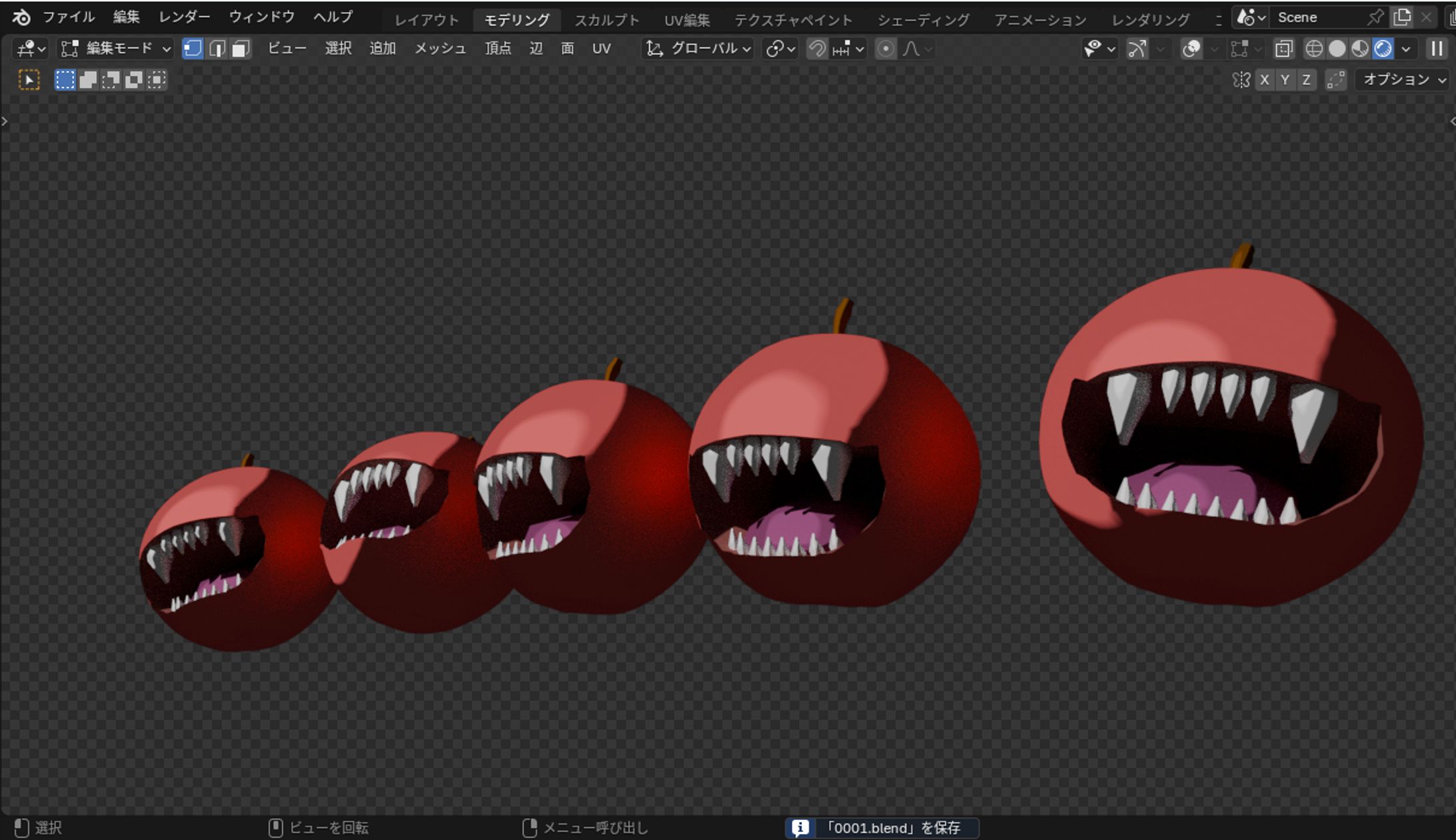Toggle snapping magnet icon

[817, 49]
